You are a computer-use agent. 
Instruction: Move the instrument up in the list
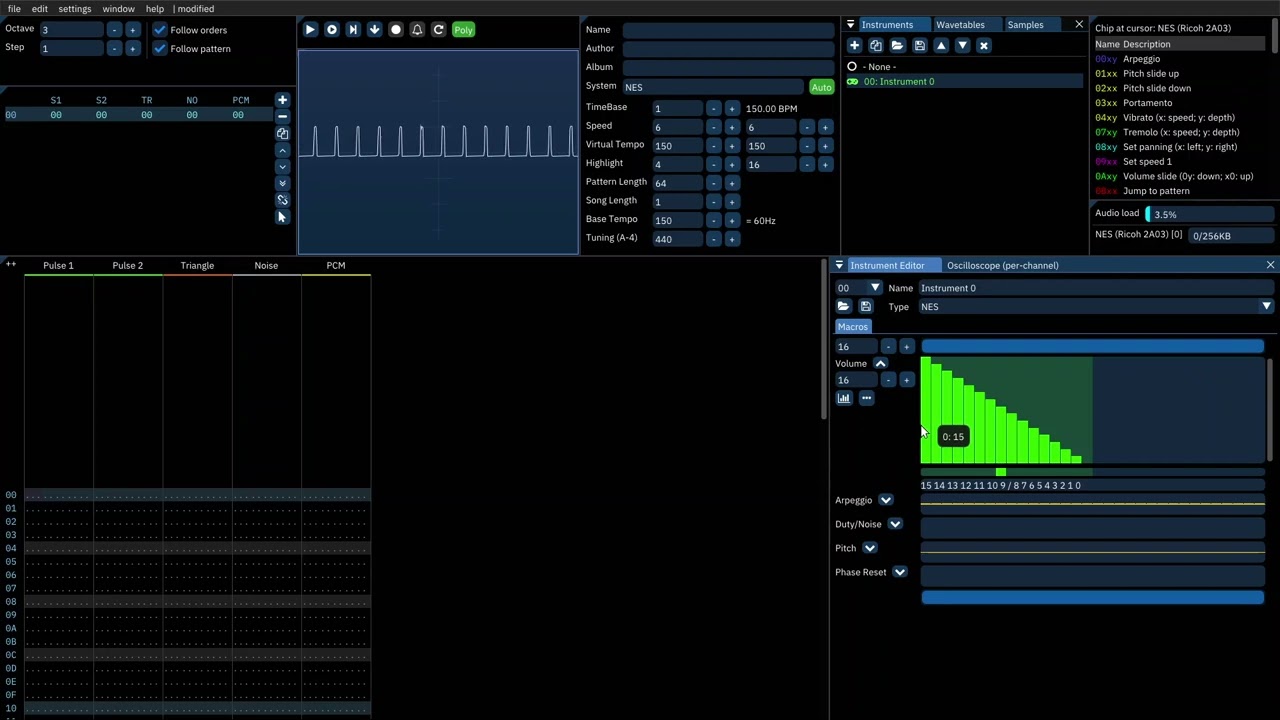click(x=941, y=46)
